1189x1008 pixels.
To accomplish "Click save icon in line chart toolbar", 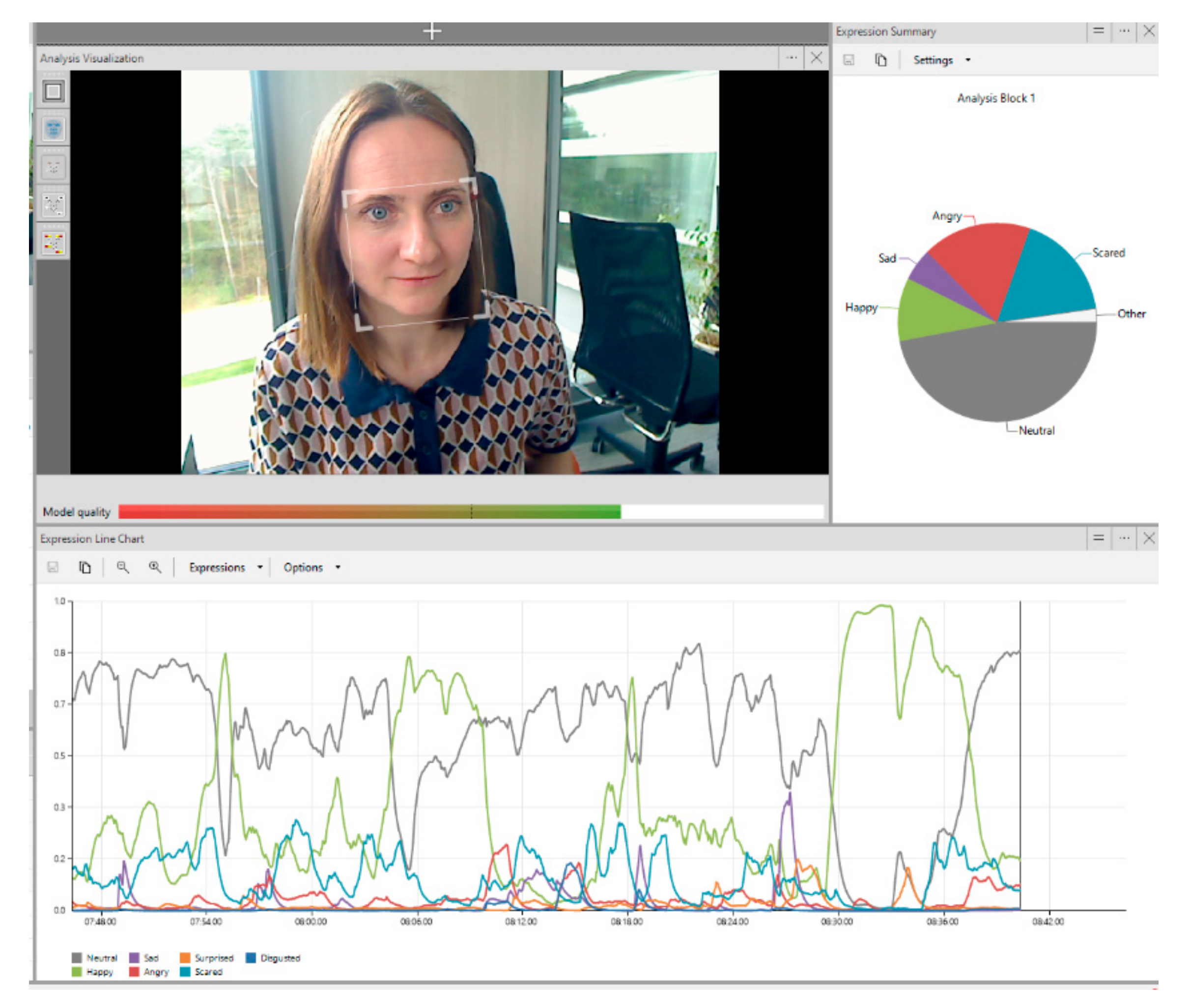I will 53,567.
